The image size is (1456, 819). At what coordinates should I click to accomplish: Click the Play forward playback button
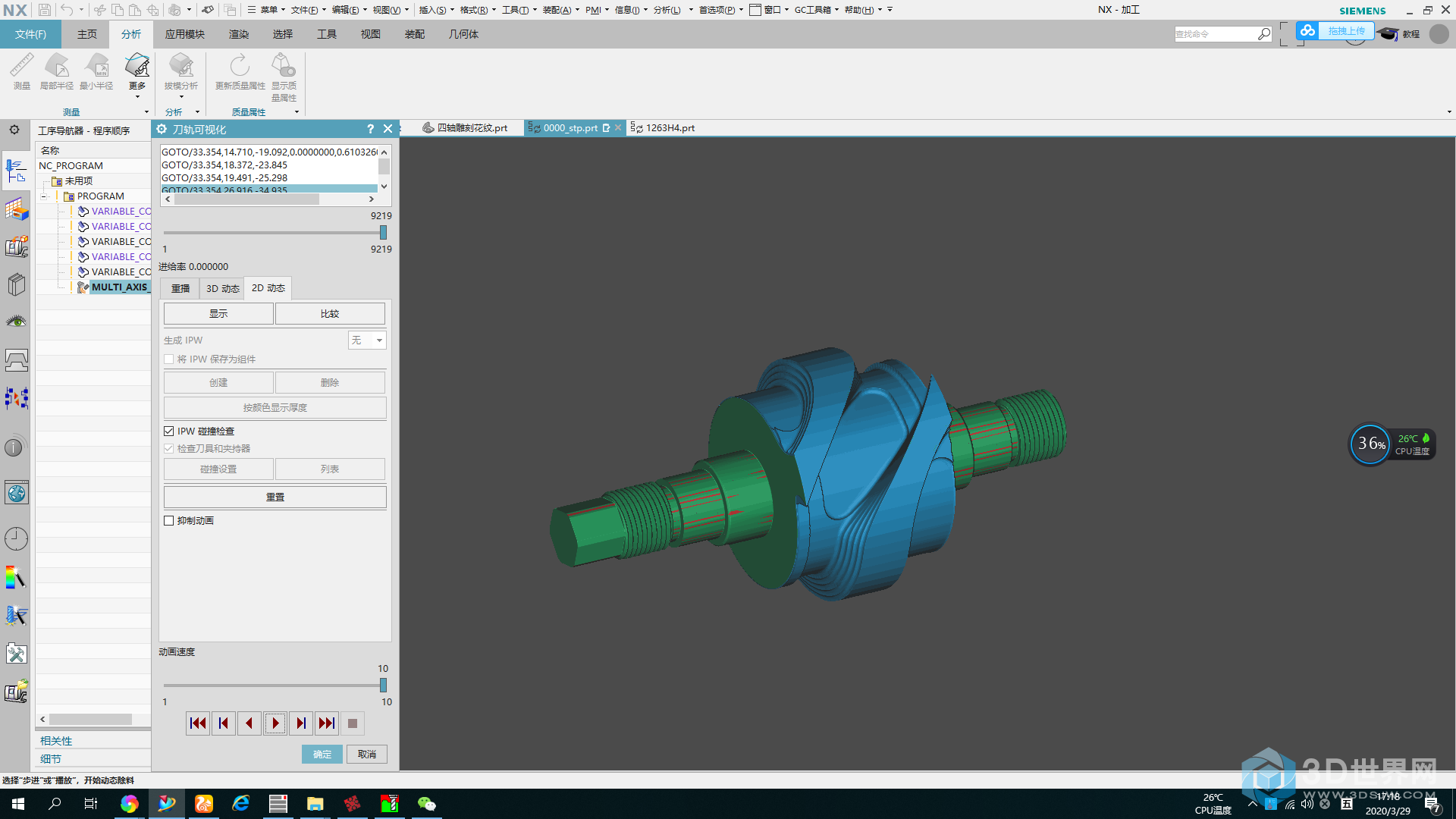click(x=275, y=723)
